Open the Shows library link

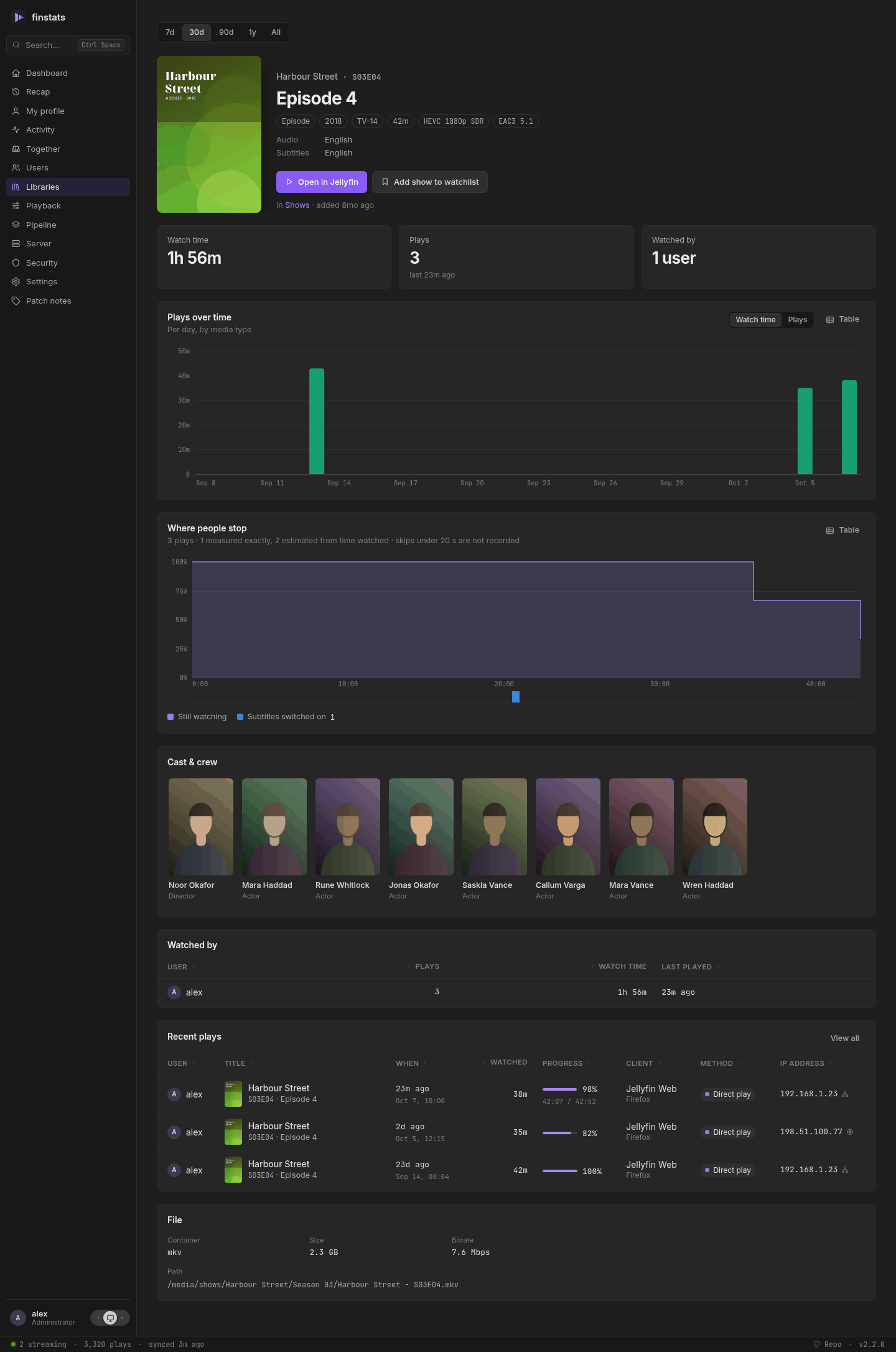pos(297,205)
